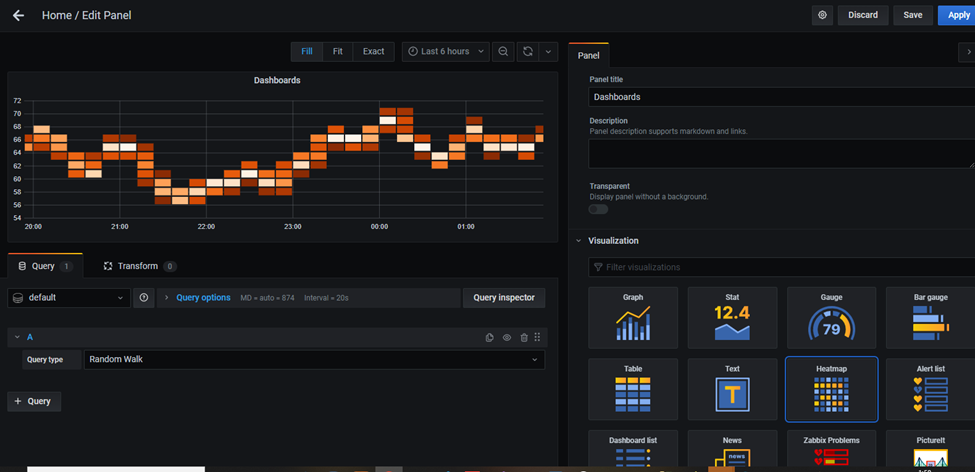Screen dimensions: 975x472
Task: Open the default data source dropdown
Action: pos(69,298)
